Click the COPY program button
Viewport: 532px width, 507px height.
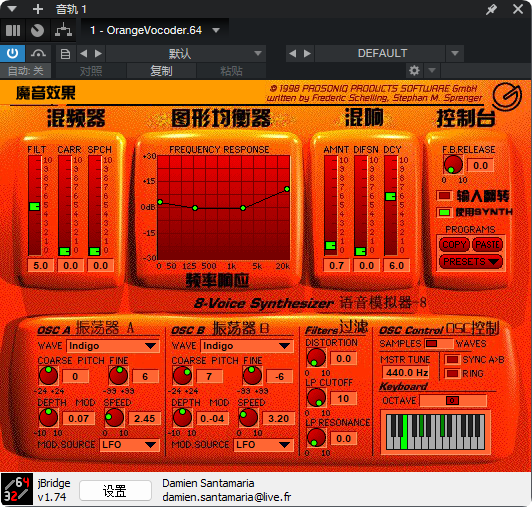pyautogui.click(x=454, y=245)
